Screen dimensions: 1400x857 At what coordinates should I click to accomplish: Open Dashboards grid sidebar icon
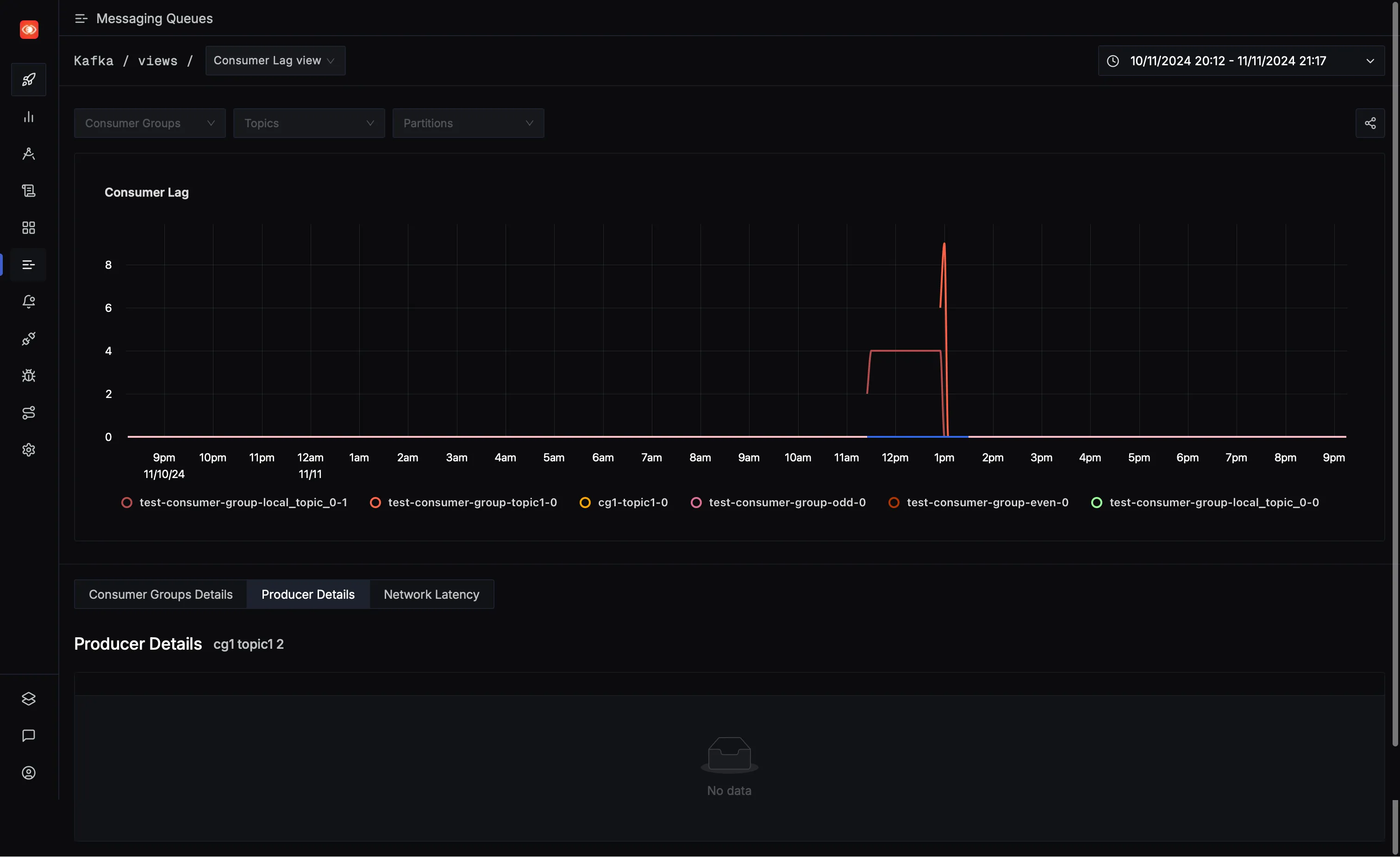pyautogui.click(x=28, y=228)
